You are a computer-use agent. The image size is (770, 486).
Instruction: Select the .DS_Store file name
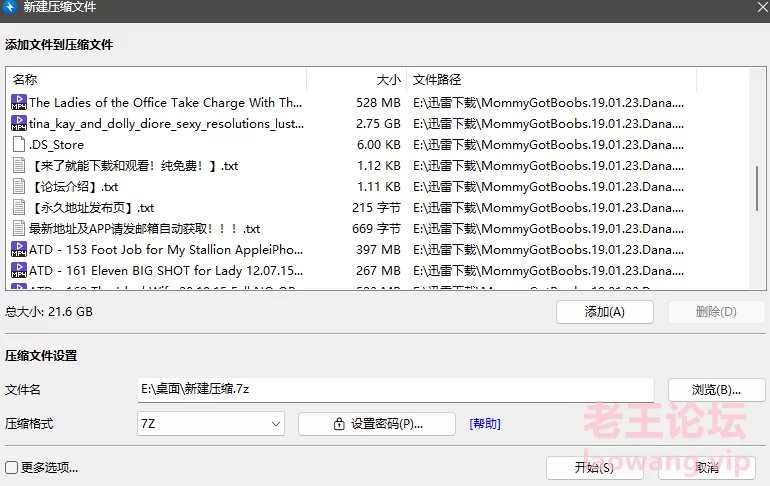coord(56,145)
